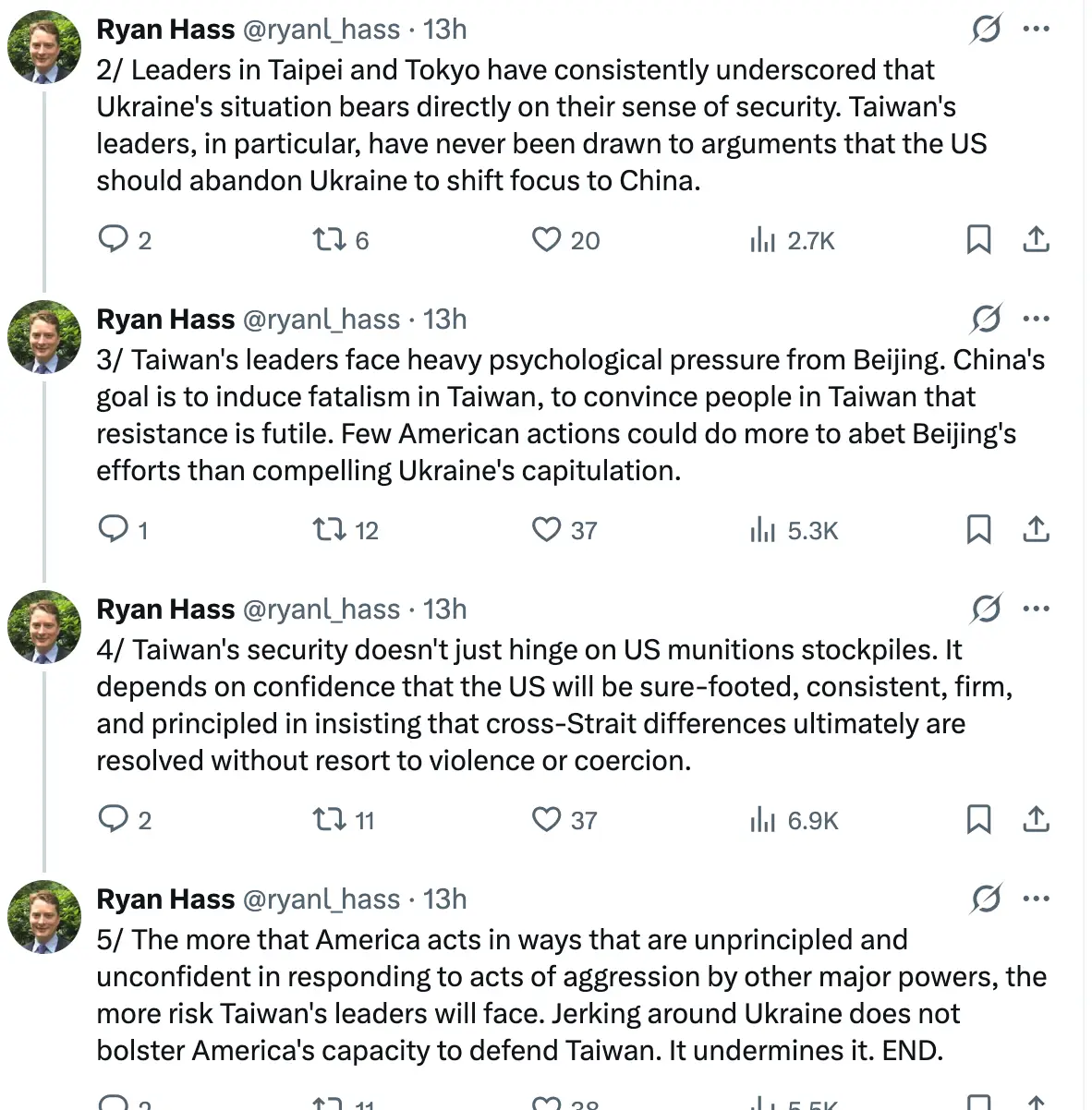Reply to the 2/ tweet about Taipei and Tokyo
The height and width of the screenshot is (1110, 1092).
point(113,240)
